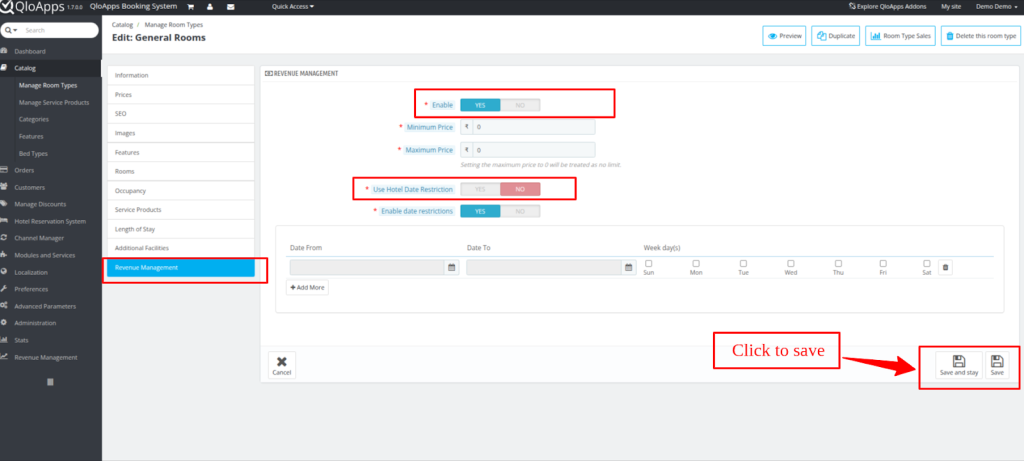
Task: Check the Wed weekday checkbox
Action: coord(790,263)
